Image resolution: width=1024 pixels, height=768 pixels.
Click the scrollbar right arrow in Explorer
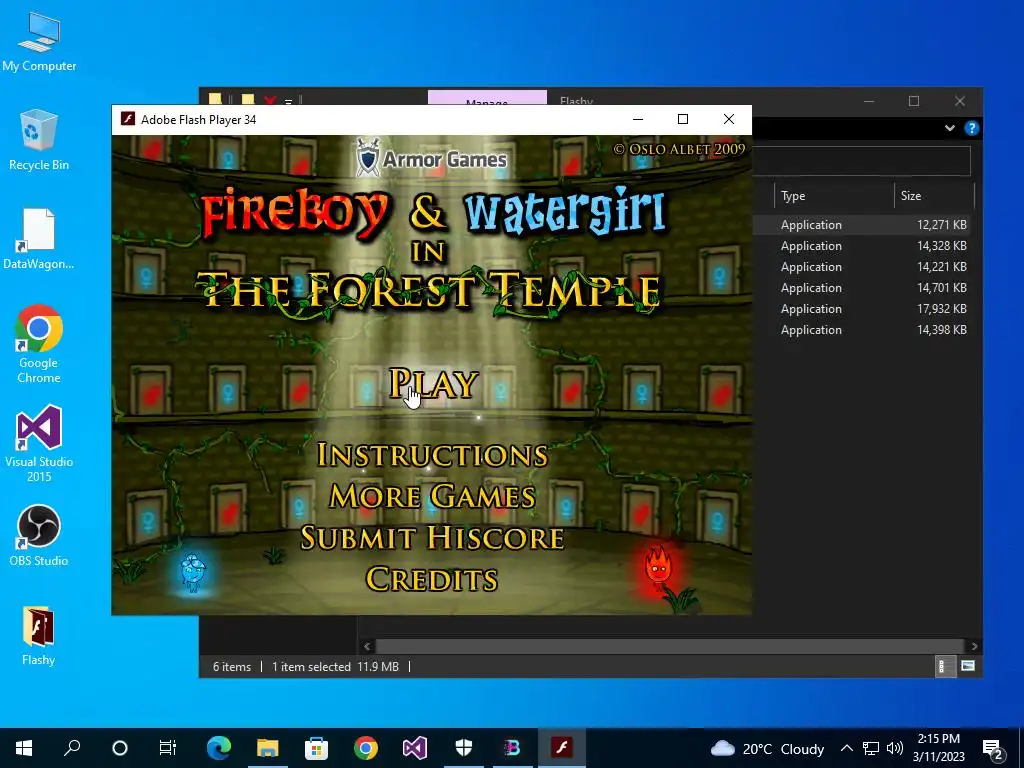click(974, 646)
